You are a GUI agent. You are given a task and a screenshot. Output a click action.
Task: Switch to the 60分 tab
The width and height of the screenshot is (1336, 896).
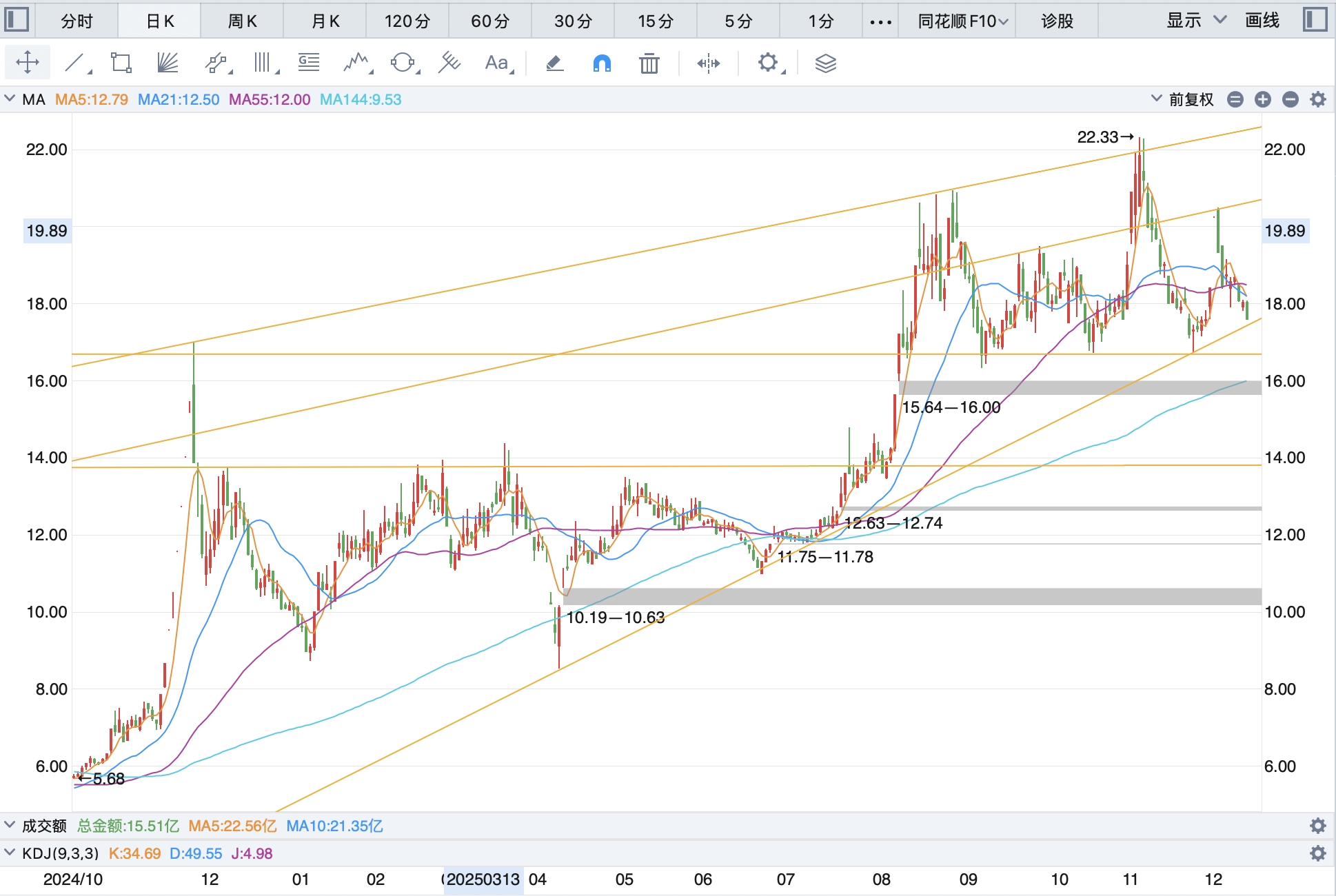(490, 21)
